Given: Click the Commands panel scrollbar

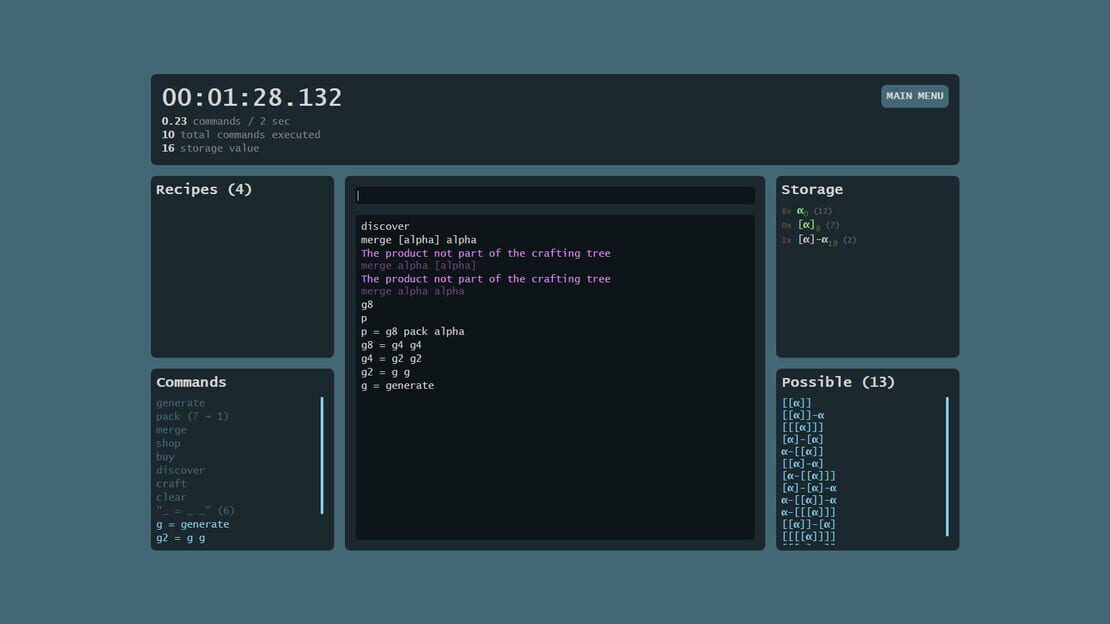Looking at the screenshot, I should 322,455.
